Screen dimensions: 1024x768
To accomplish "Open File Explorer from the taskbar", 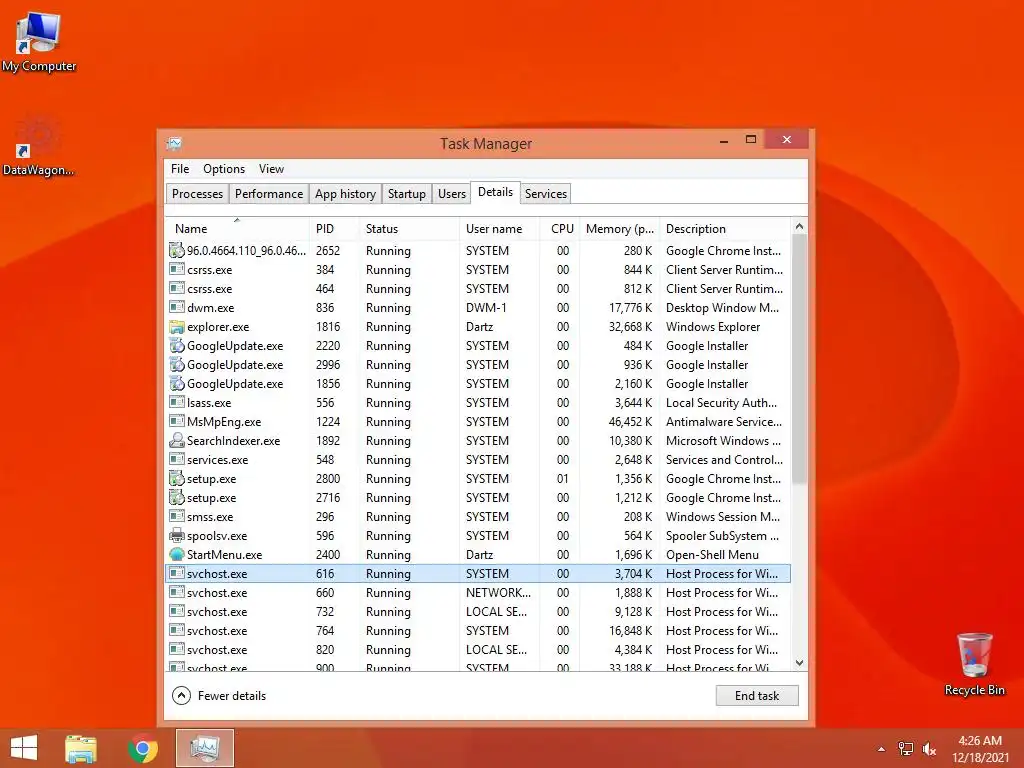I will coord(81,748).
